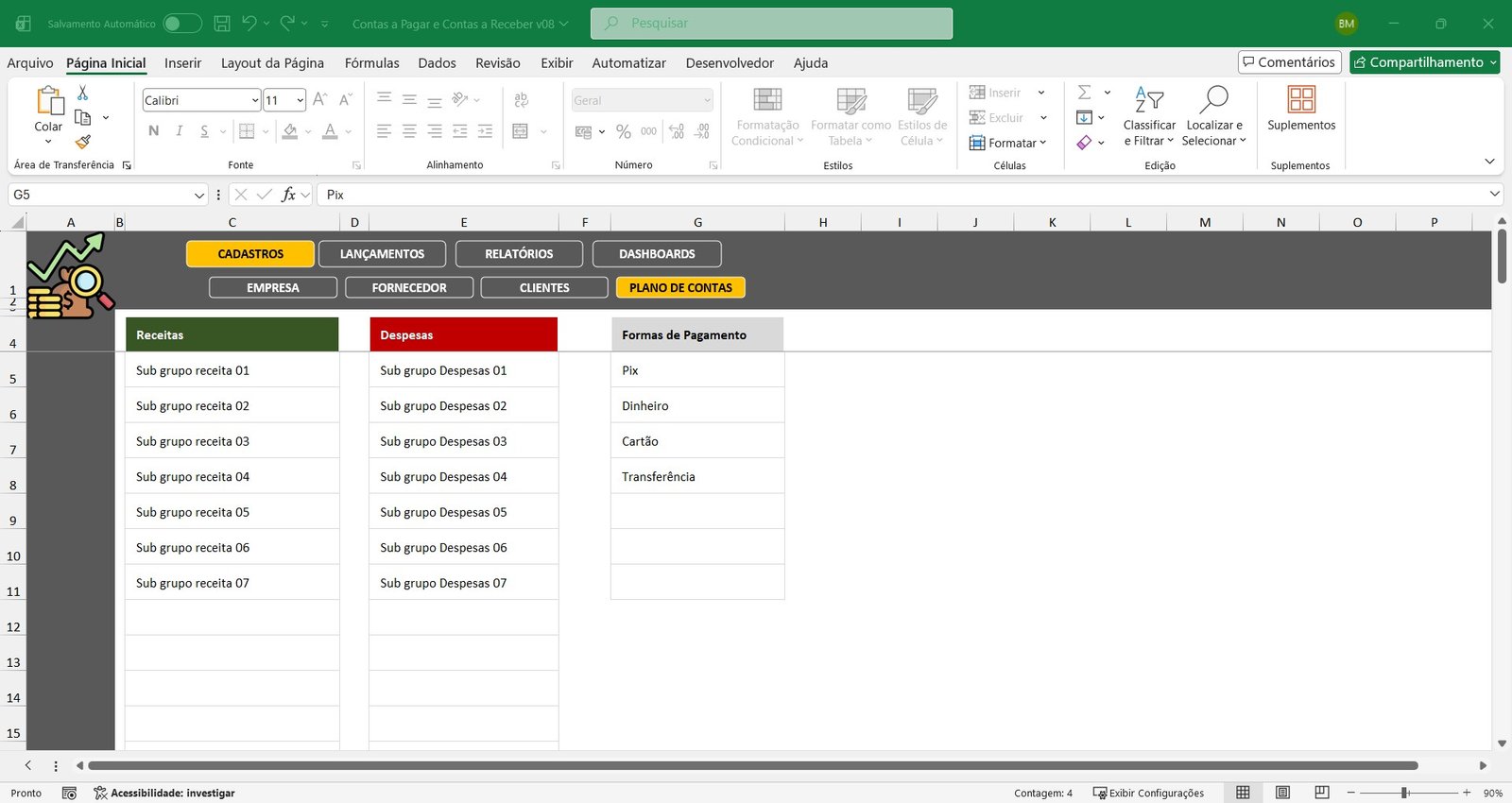Image resolution: width=1512 pixels, height=803 pixels.
Task: Click the Cut scissors icon
Action: coord(82,93)
